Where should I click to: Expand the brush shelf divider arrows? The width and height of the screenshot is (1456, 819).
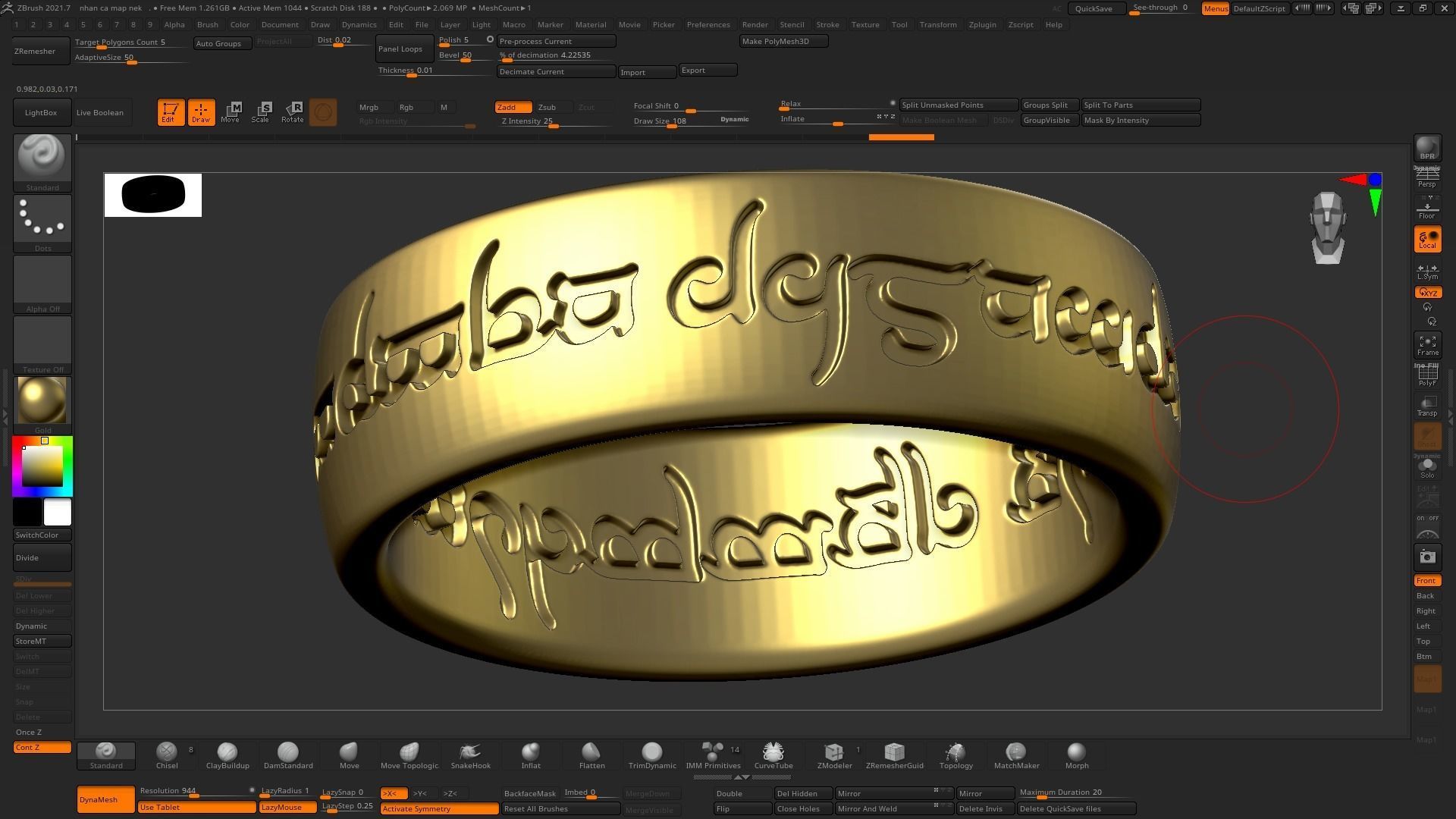[742, 777]
